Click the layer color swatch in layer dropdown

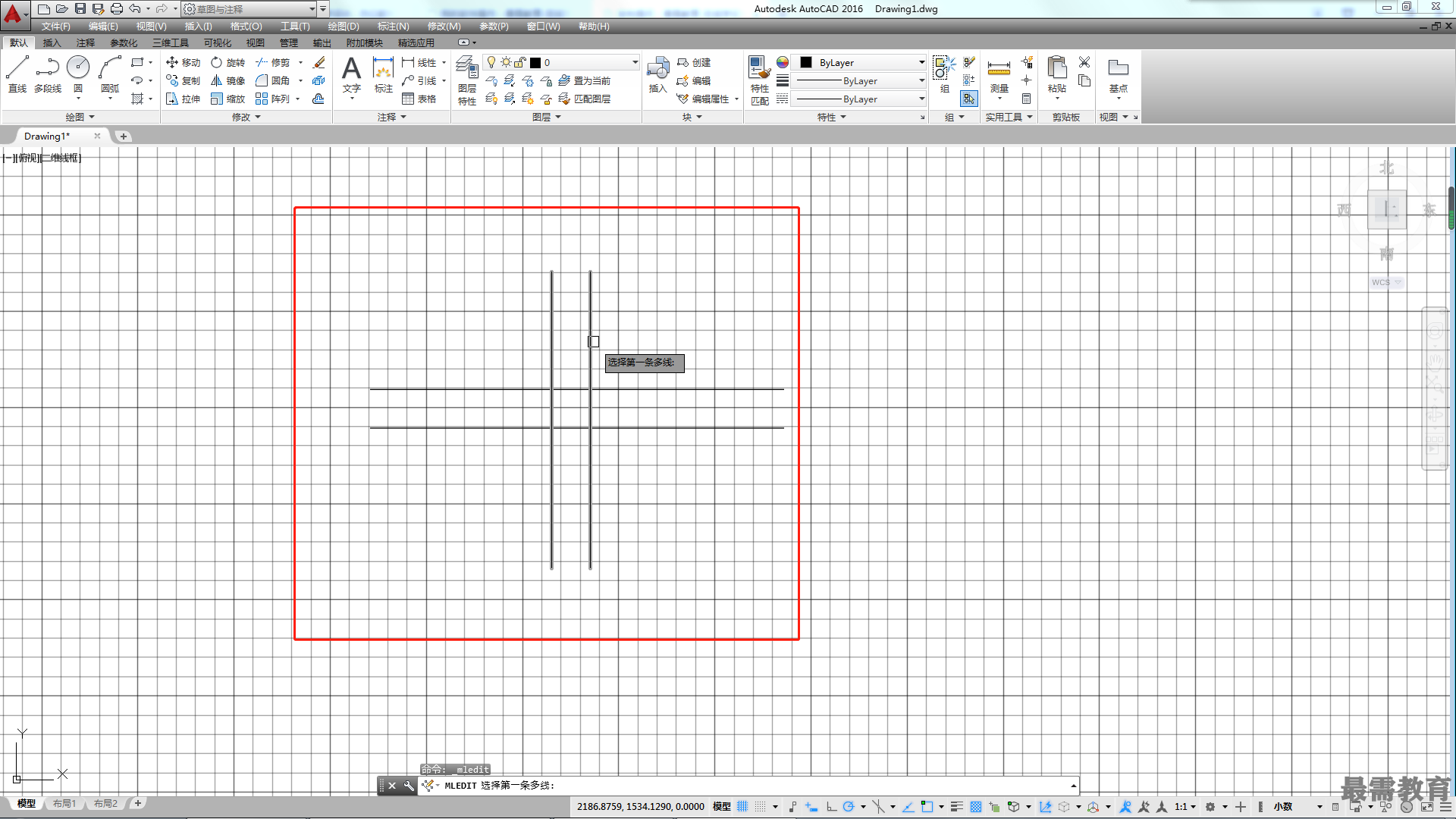(535, 63)
